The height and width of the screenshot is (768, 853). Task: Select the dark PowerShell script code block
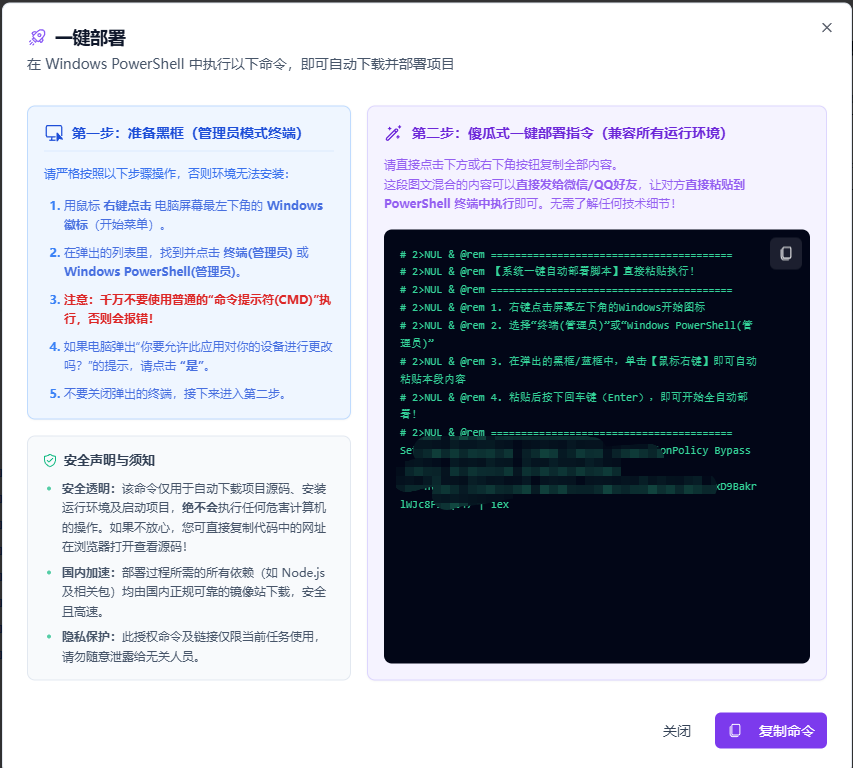point(595,450)
